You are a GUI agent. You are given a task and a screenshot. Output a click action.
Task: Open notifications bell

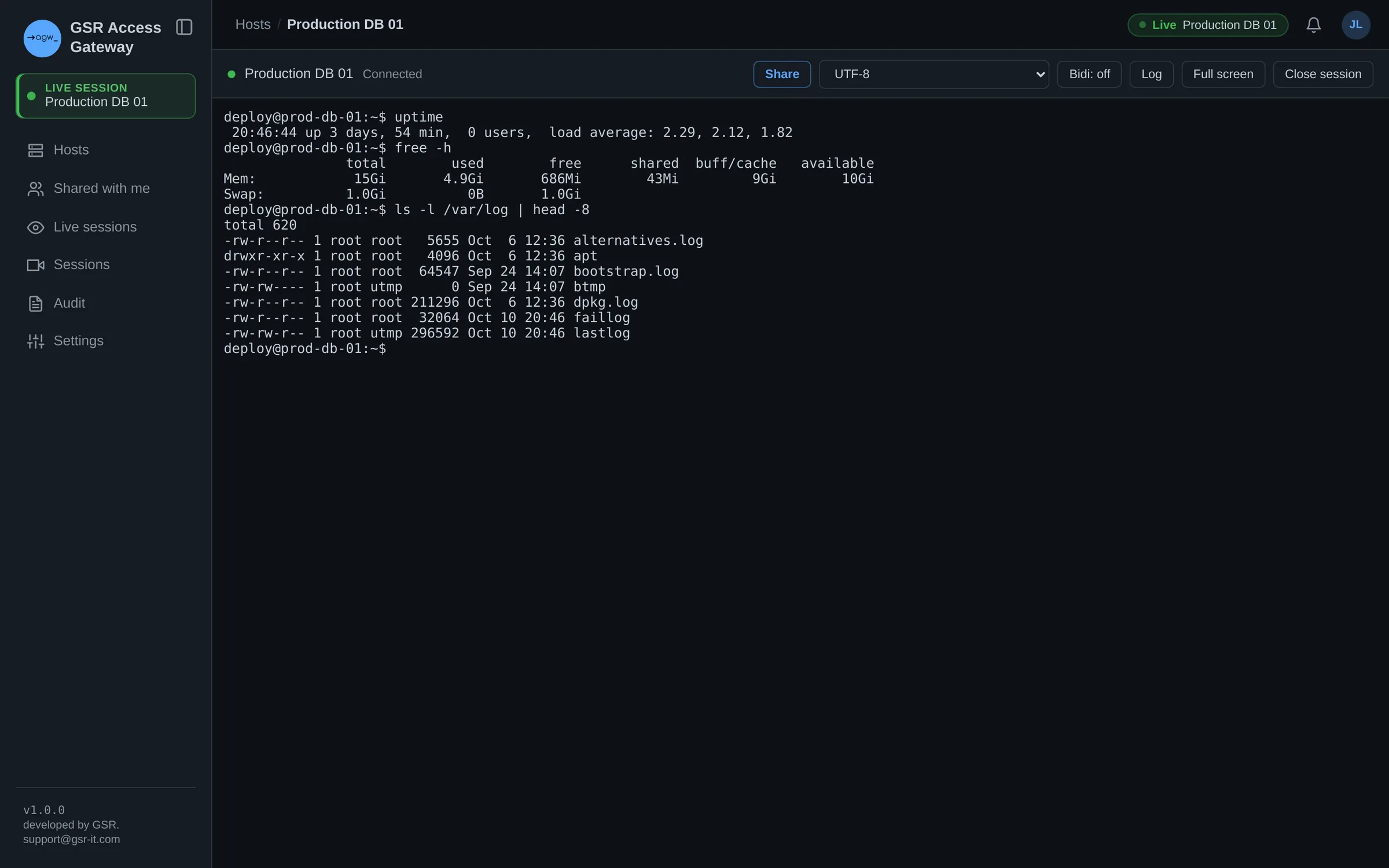pyautogui.click(x=1313, y=25)
